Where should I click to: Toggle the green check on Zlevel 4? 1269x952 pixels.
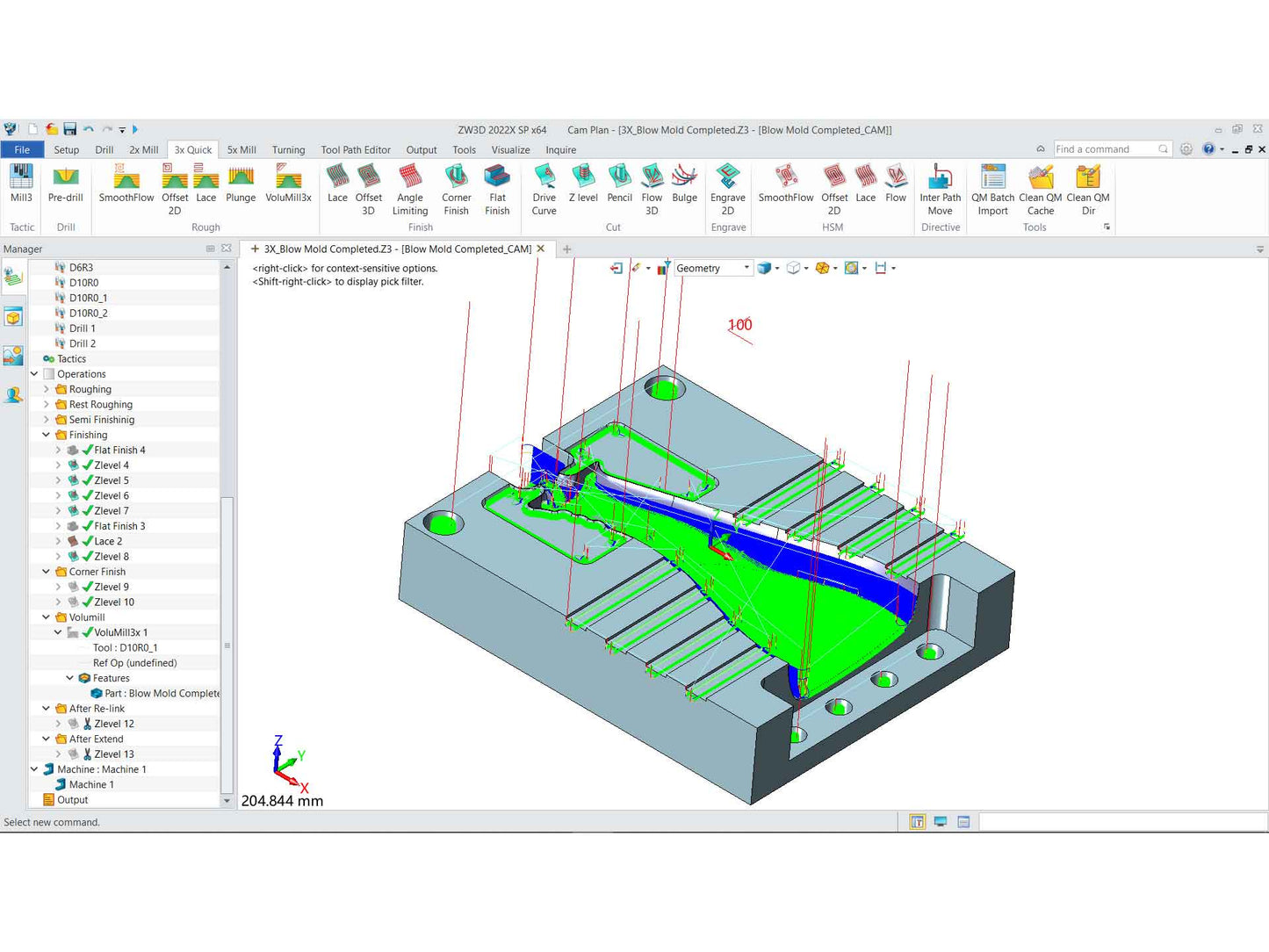(x=87, y=465)
